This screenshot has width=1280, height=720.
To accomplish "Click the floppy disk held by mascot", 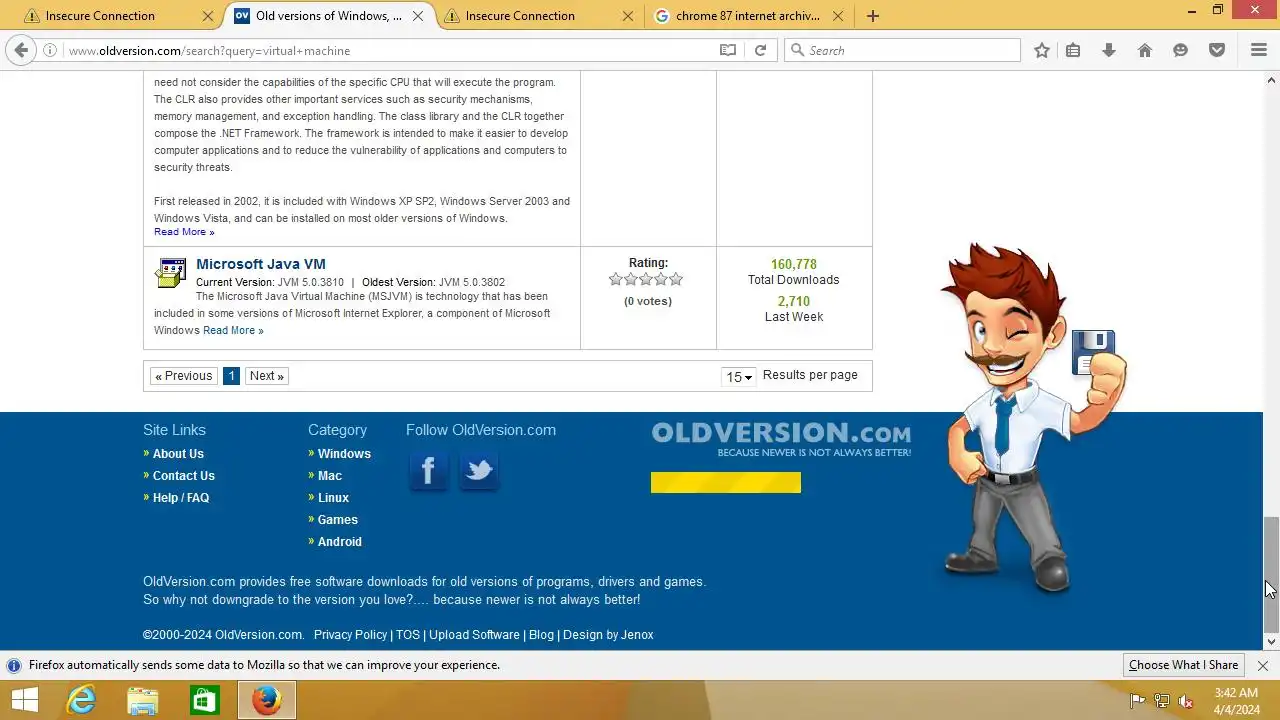I will click(x=1093, y=352).
